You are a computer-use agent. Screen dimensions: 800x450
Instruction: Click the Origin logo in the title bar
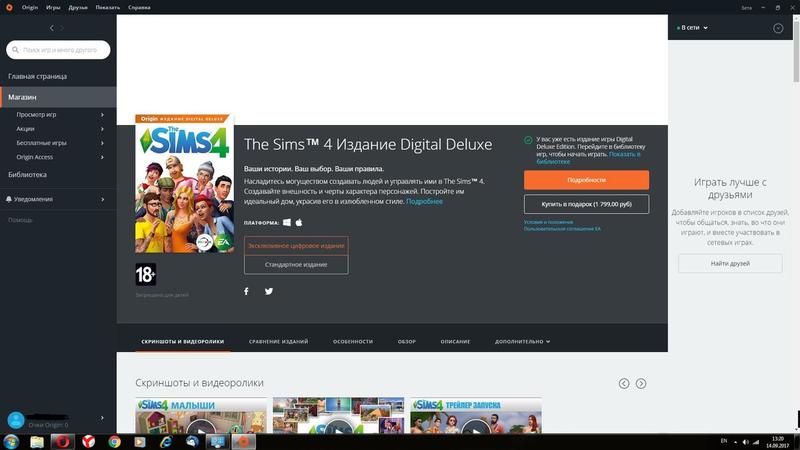point(9,8)
